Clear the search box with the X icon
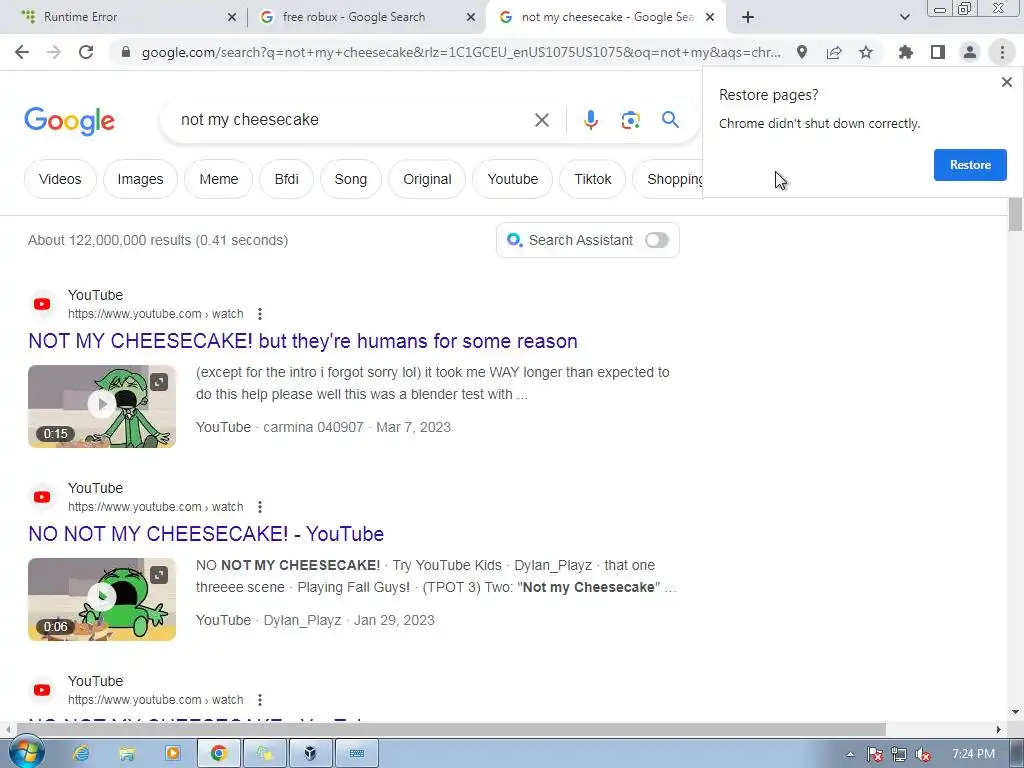This screenshot has width=1024, height=768. tap(541, 120)
